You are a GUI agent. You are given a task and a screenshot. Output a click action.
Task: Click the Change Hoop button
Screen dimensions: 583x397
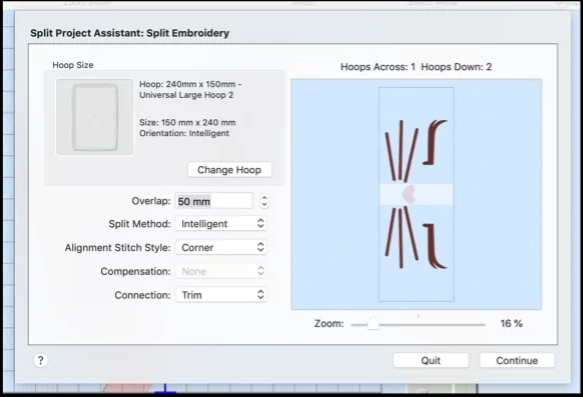pos(229,170)
